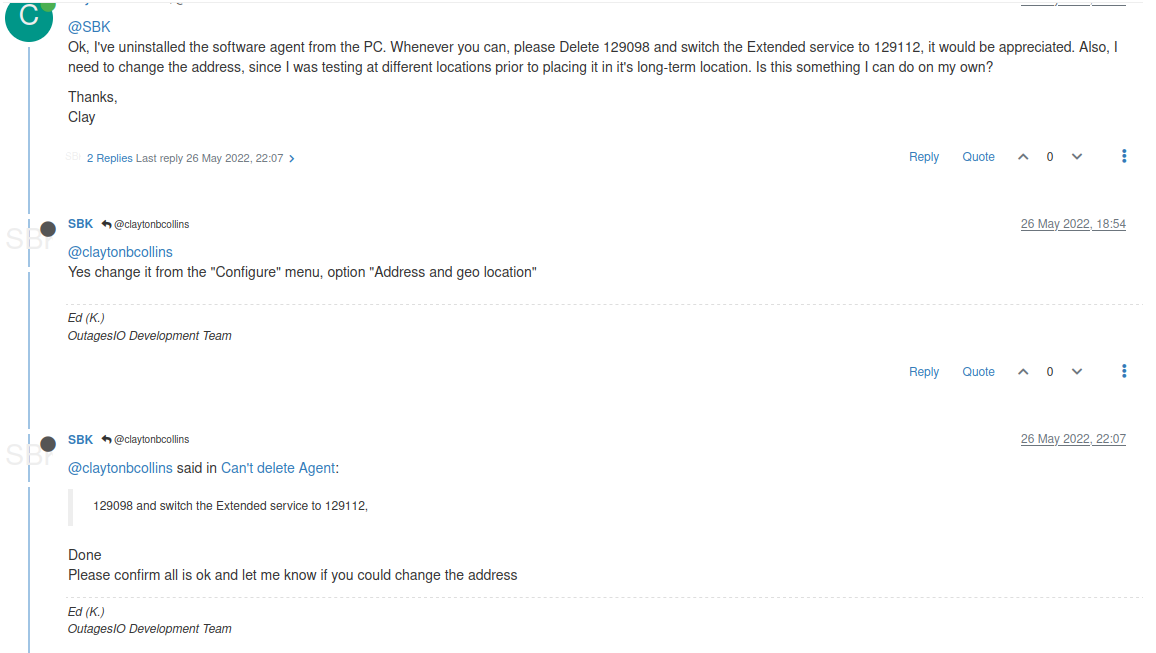This screenshot has width=1156, height=653.
Task: Quote Clay's post
Action: [978, 157]
